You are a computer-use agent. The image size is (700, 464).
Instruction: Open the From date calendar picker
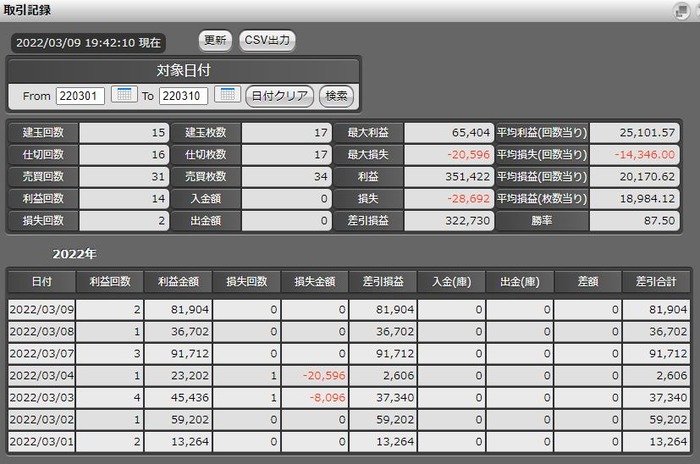coord(124,94)
